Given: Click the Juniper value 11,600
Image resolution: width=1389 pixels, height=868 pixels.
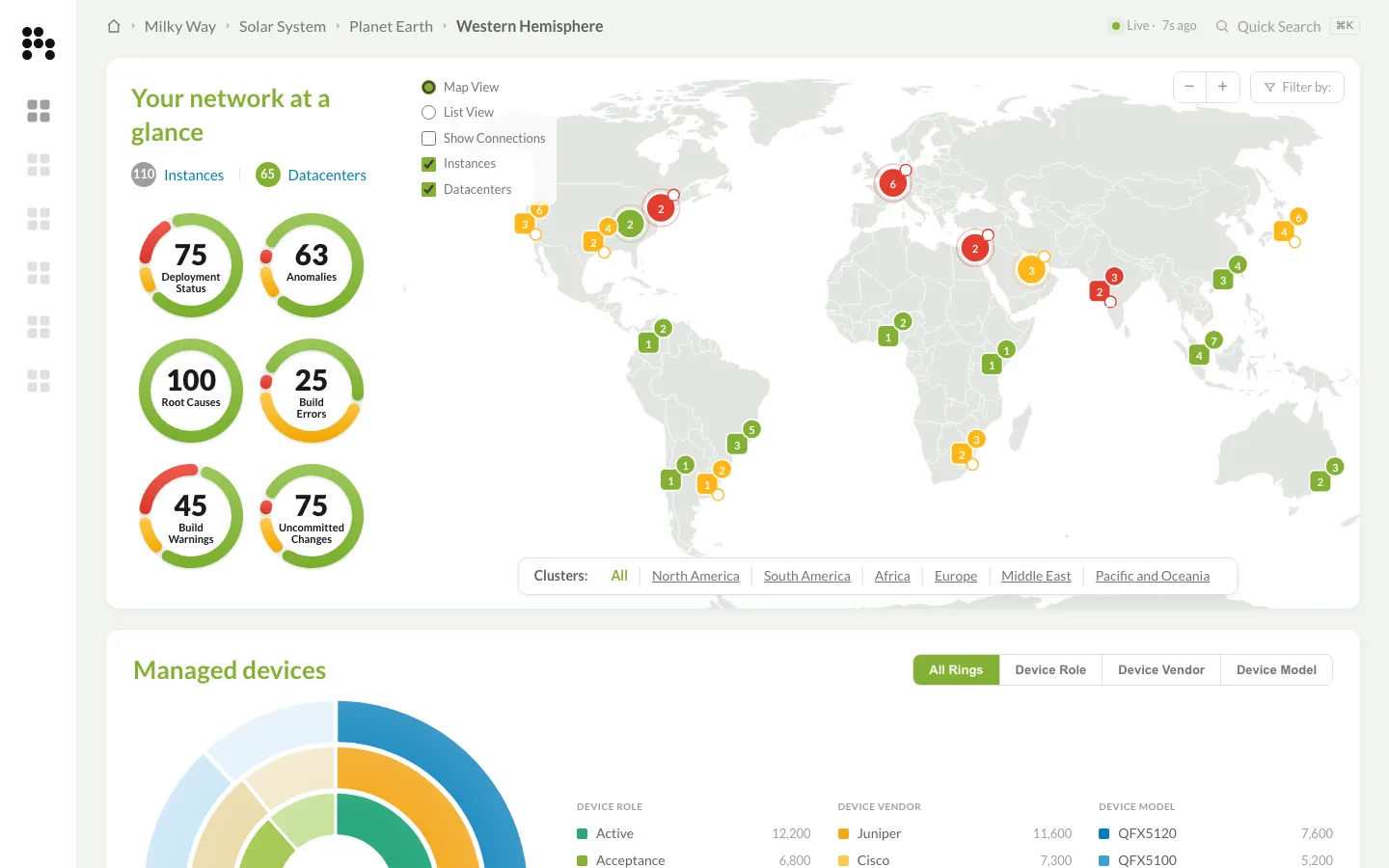Looking at the screenshot, I should tap(1052, 833).
